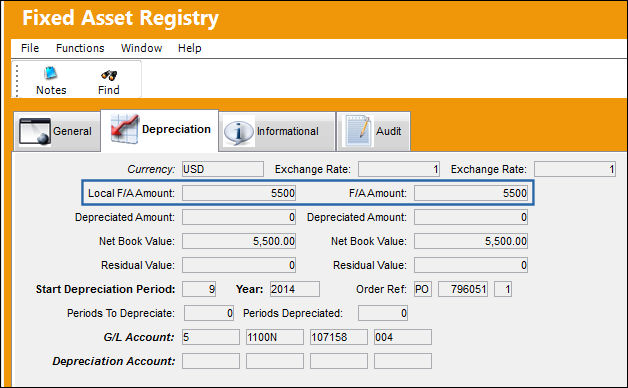Screen dimensions: 628x388
Task: Click the Start Depreciation Period field
Action: tap(199, 289)
